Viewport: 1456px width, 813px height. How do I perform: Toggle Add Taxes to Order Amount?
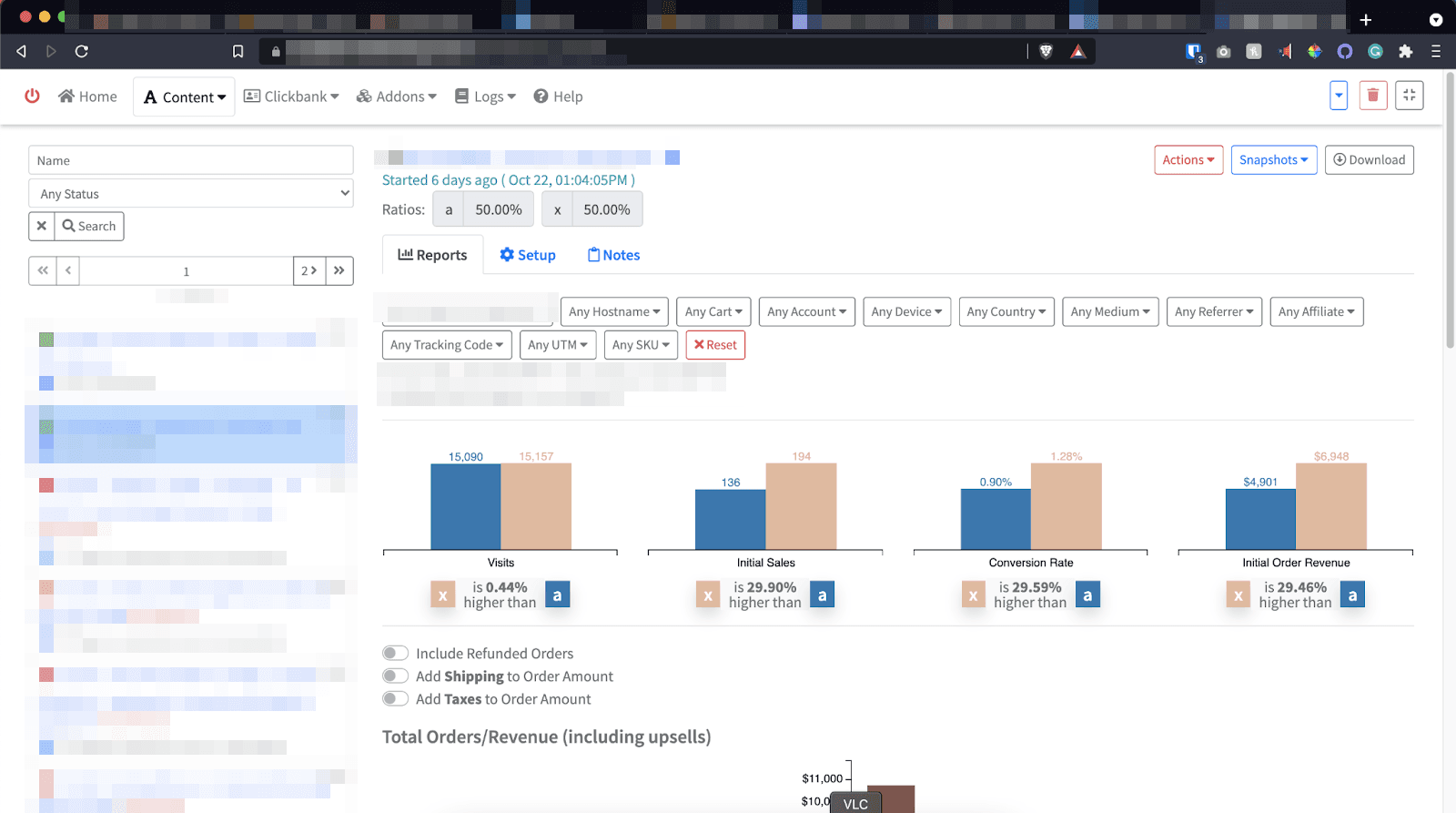(395, 699)
